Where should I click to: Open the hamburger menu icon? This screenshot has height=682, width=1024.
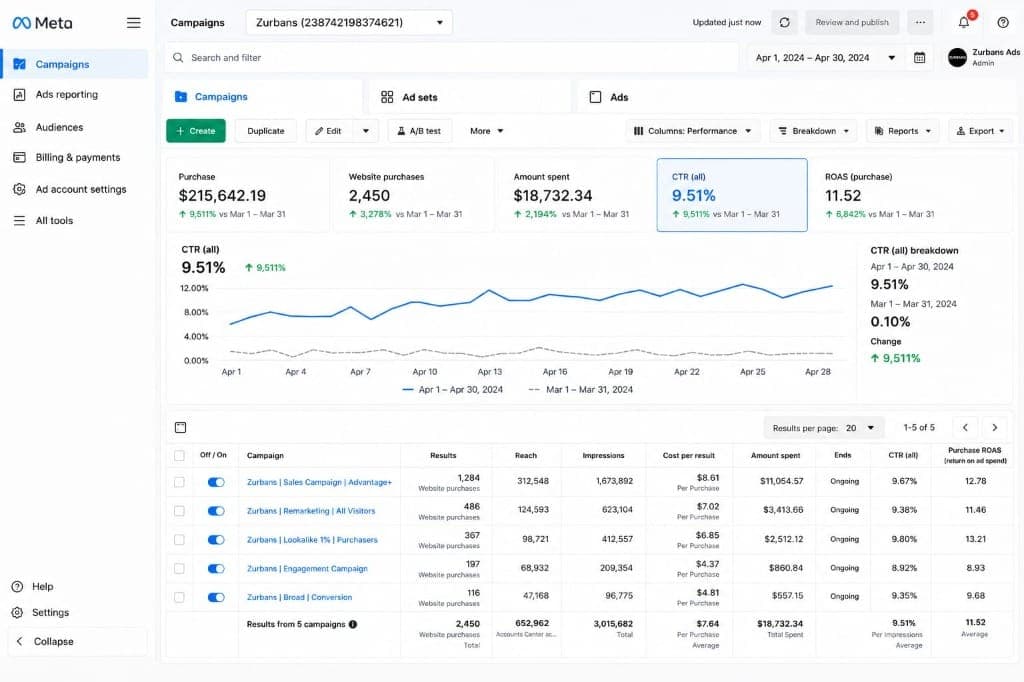tap(133, 23)
